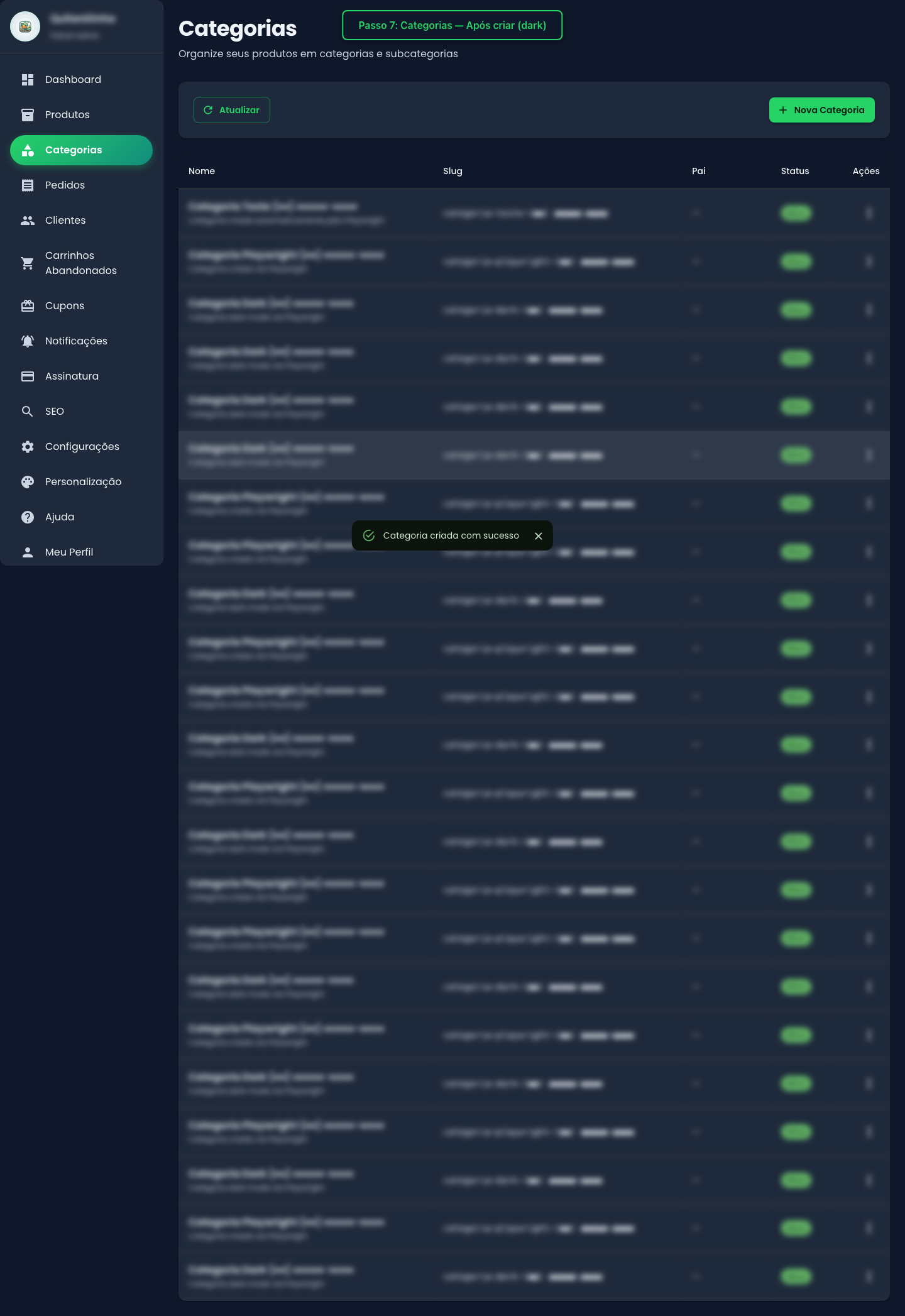Viewport: 905px width, 1316px height.
Task: Open actions menu for the last category row
Action: pos(869,1276)
